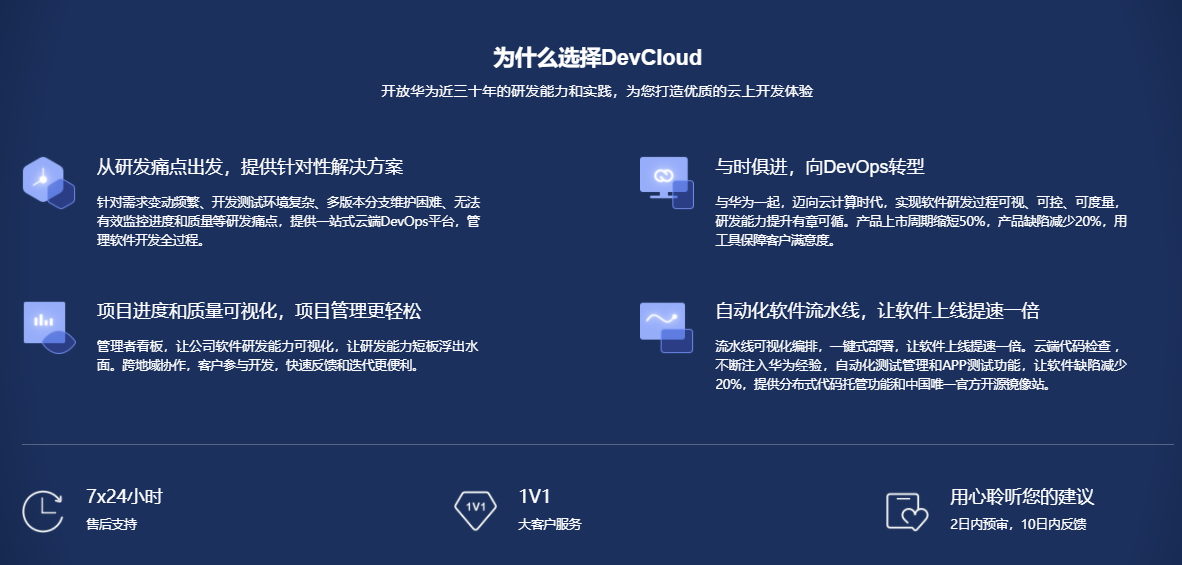Click the paragraph starting 管理者看板
Screen dimensions: 1182x565
coord(287,356)
